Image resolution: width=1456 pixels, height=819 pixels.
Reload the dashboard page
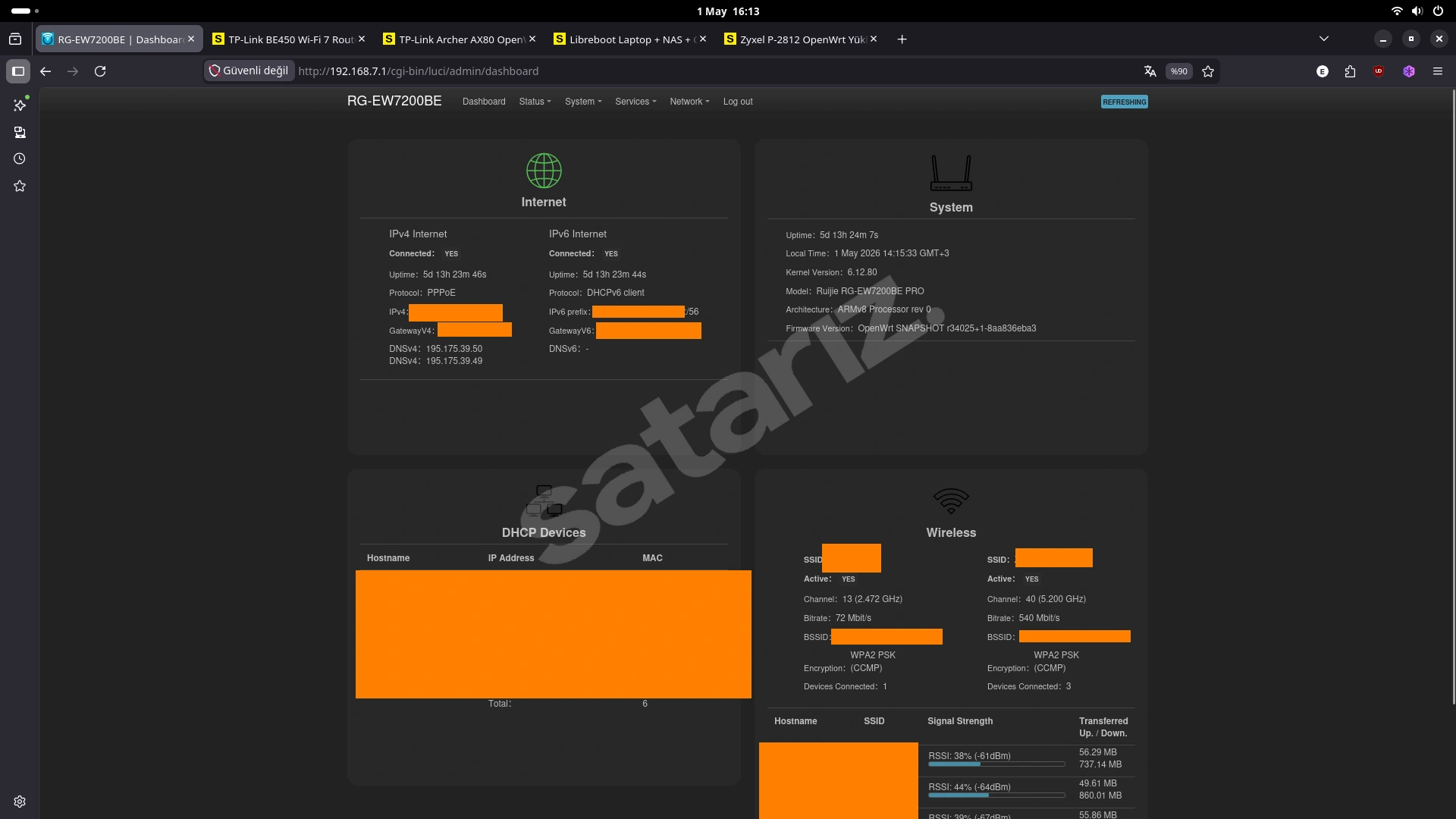[100, 71]
